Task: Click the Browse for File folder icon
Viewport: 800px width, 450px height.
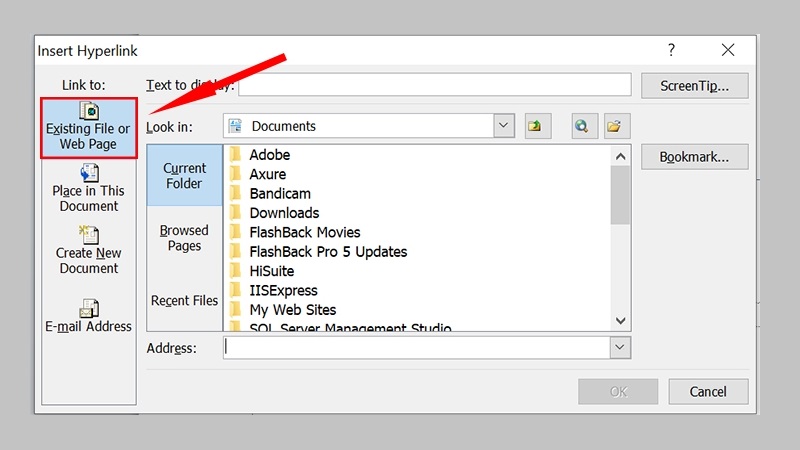Action: click(615, 126)
